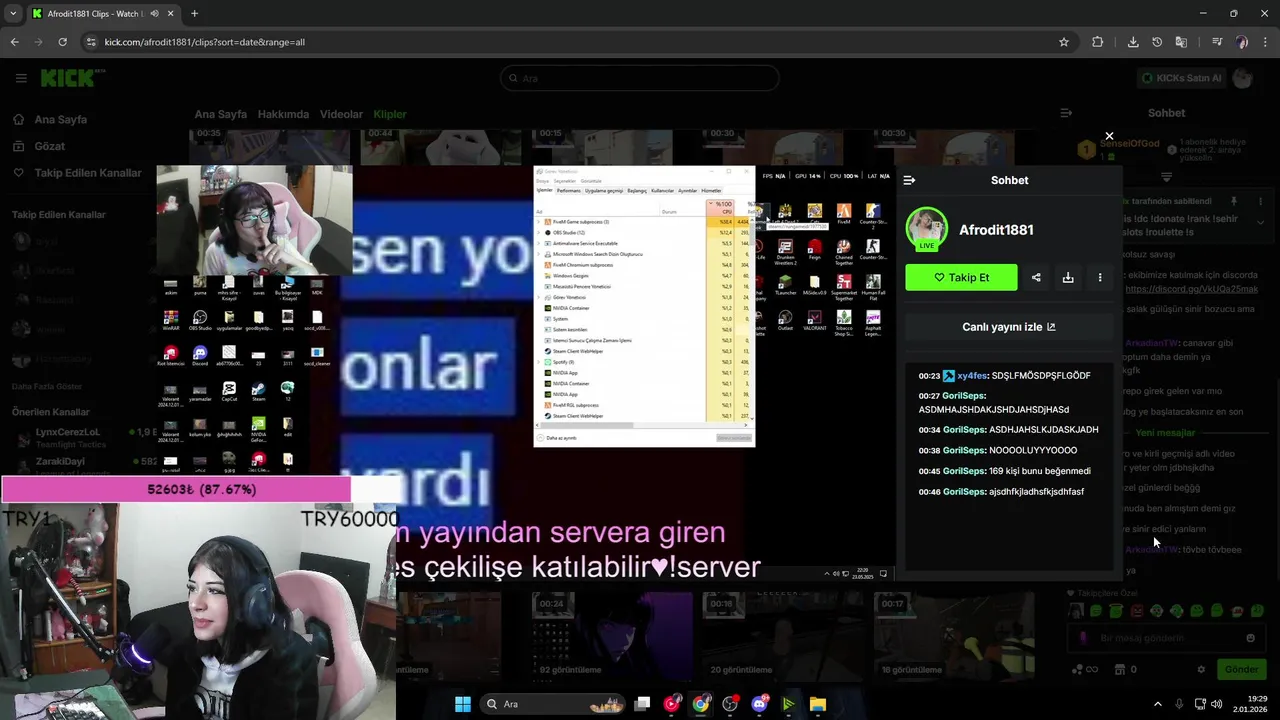Screen dimensions: 1280x720
Task: Switch to the channel 'Ana Sayfa' tab
Action: click(220, 114)
